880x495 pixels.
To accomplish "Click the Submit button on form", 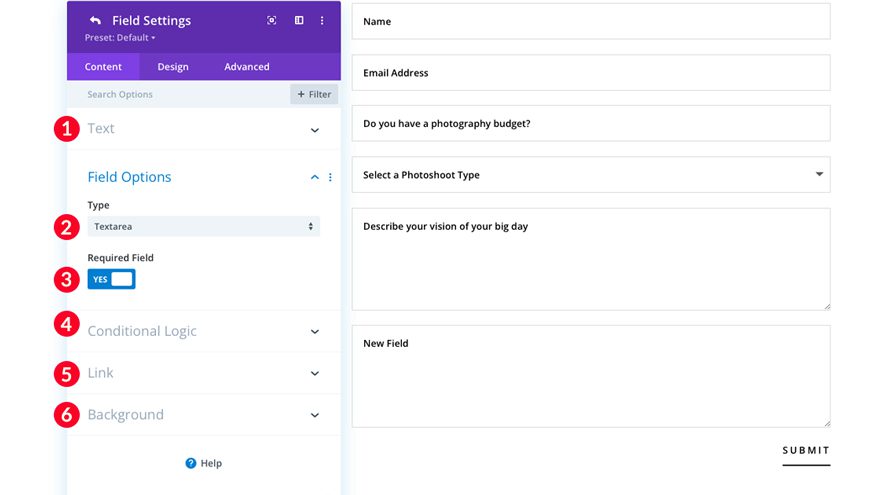I will 805,451.
